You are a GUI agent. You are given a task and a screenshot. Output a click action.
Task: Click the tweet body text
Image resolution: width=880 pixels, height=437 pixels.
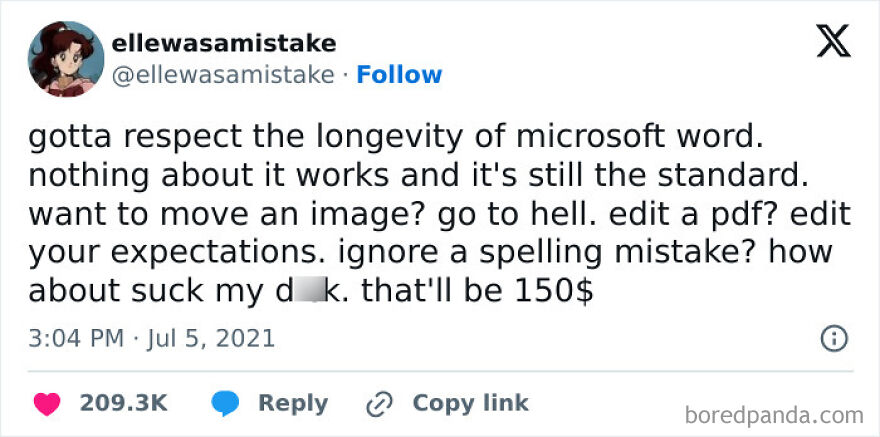click(440, 213)
